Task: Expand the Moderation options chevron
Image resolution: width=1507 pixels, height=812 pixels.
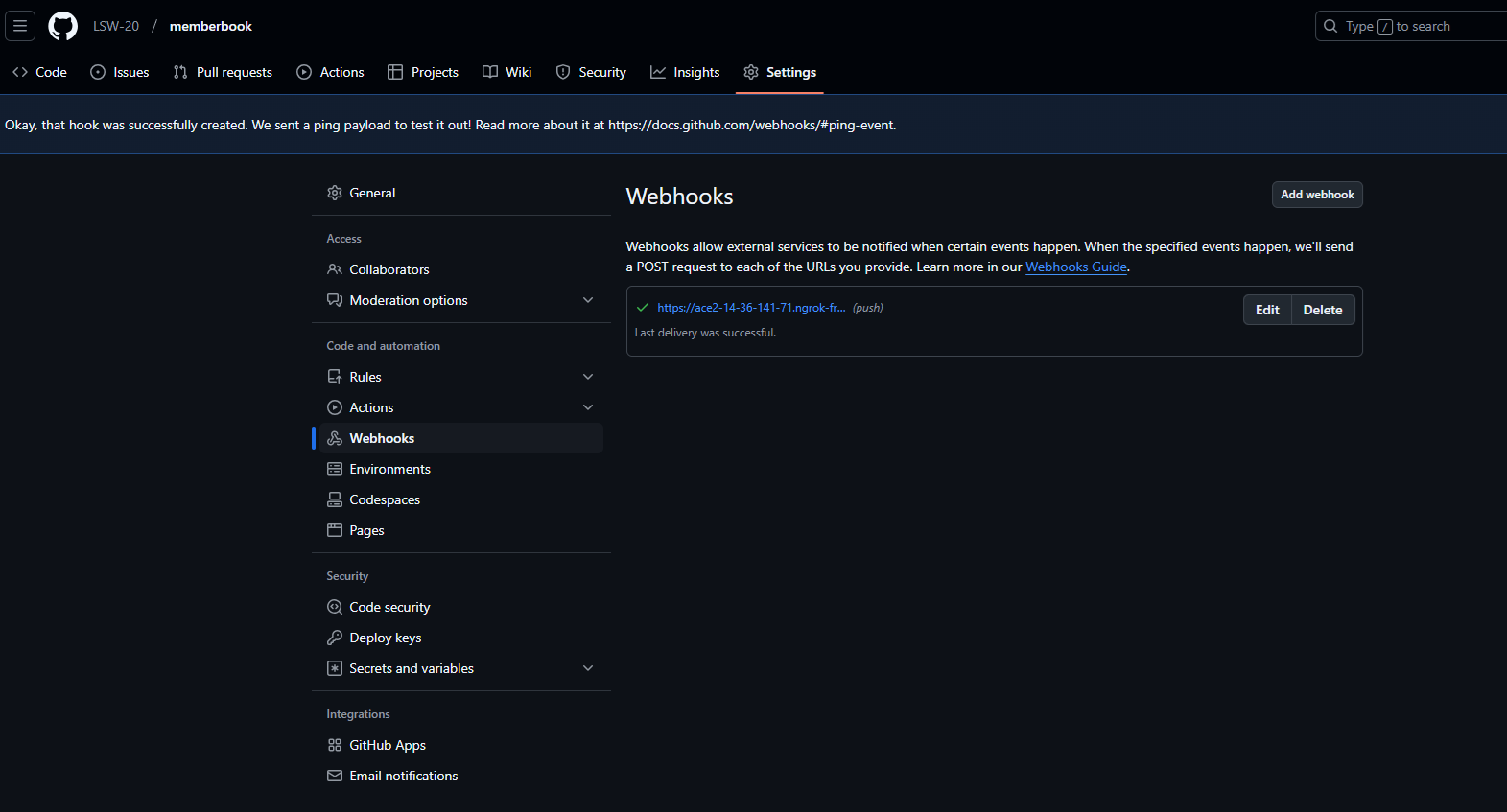Action: point(588,300)
